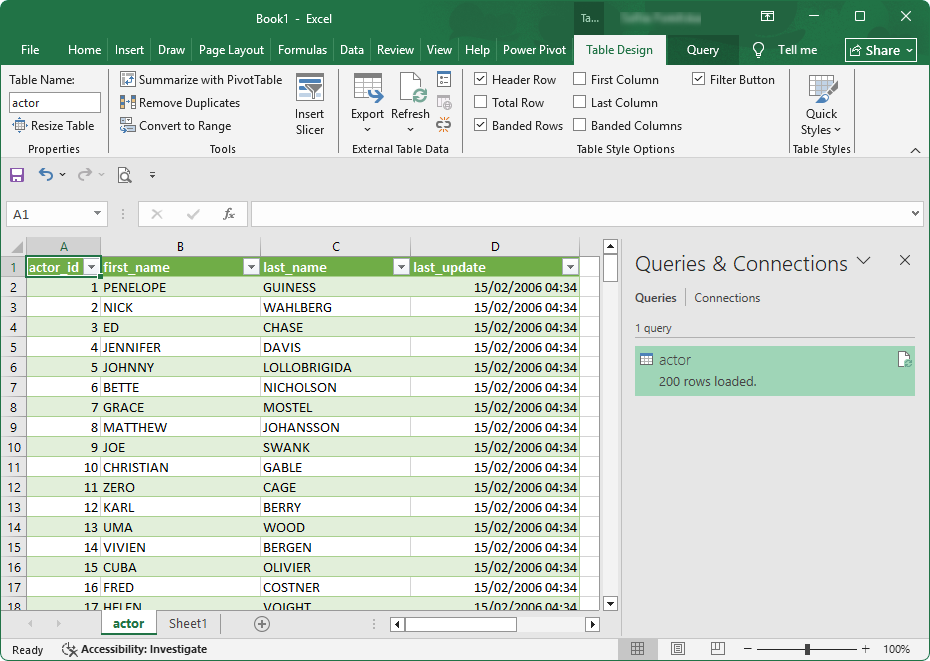The height and width of the screenshot is (661, 930).
Task: Enable the First Column option
Action: (x=577, y=79)
